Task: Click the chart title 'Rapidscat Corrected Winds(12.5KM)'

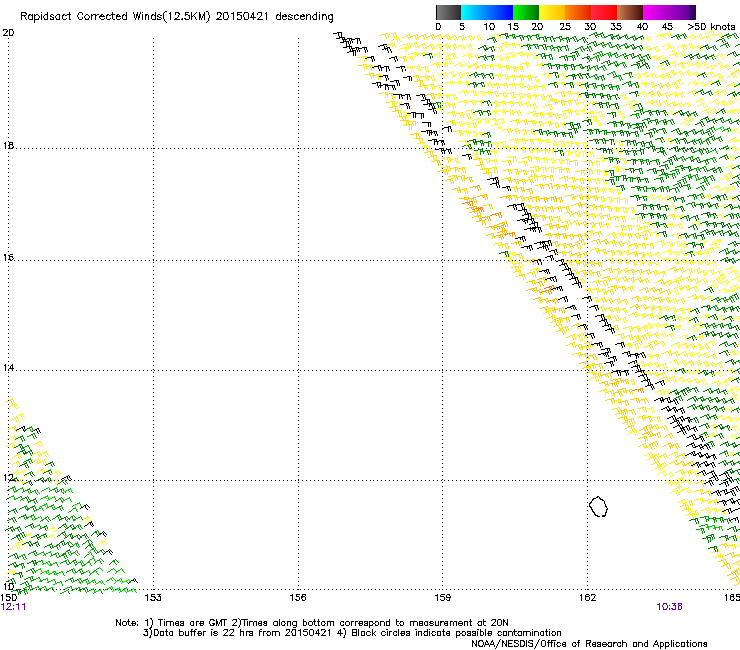Action: [x=115, y=17]
